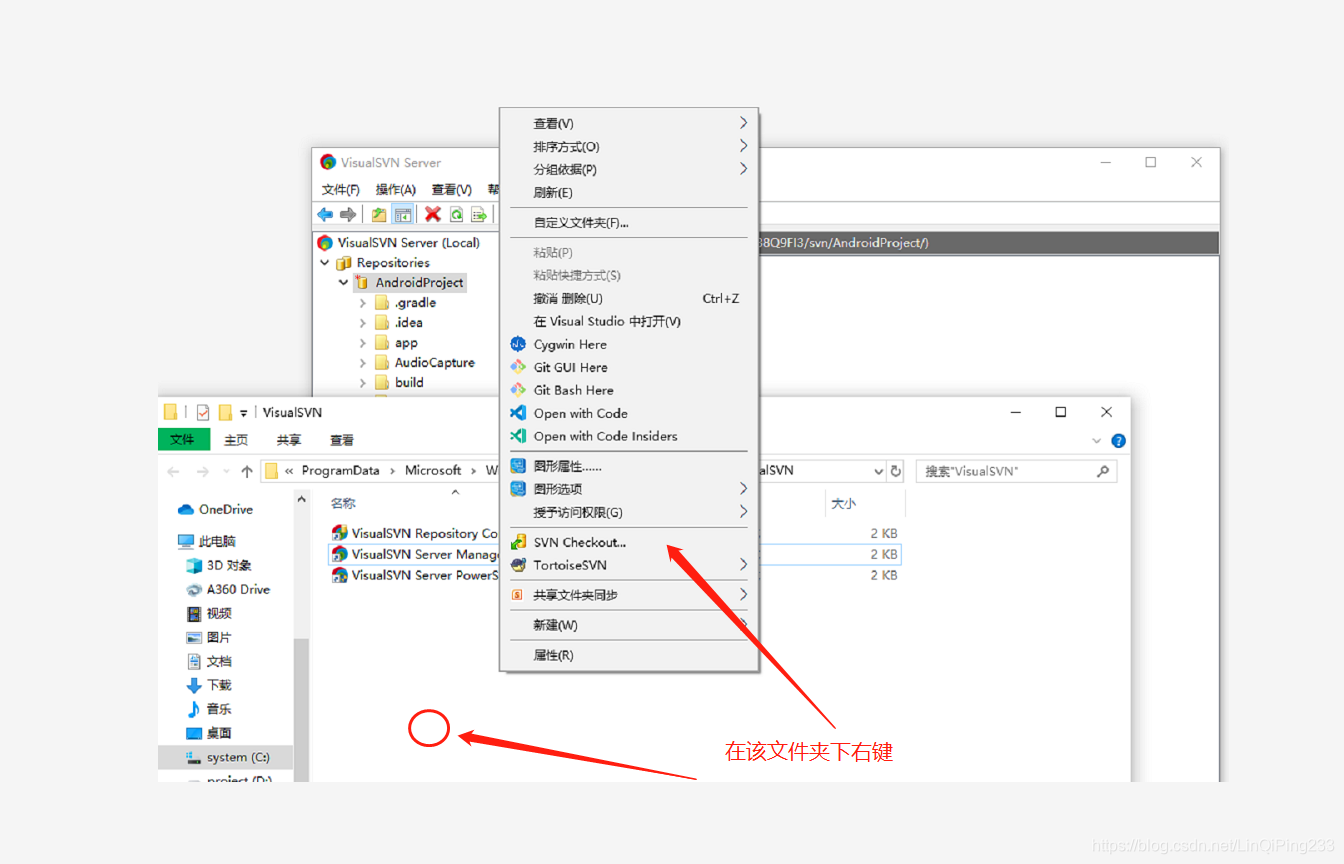Click the up-one-level folder icon in VisualSVN Server toolbar
The width and height of the screenshot is (1344, 864).
click(379, 214)
